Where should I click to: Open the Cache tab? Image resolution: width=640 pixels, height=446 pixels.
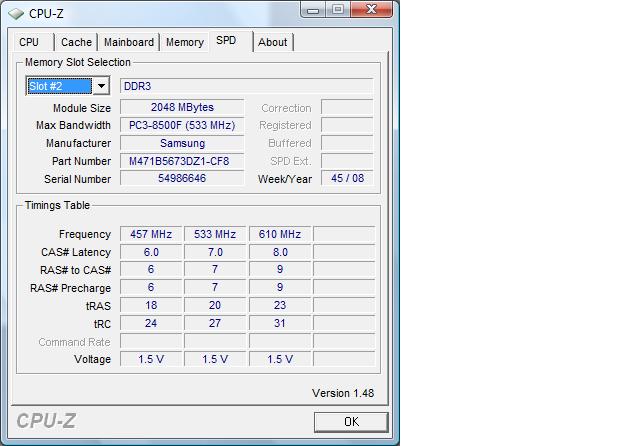click(76, 42)
